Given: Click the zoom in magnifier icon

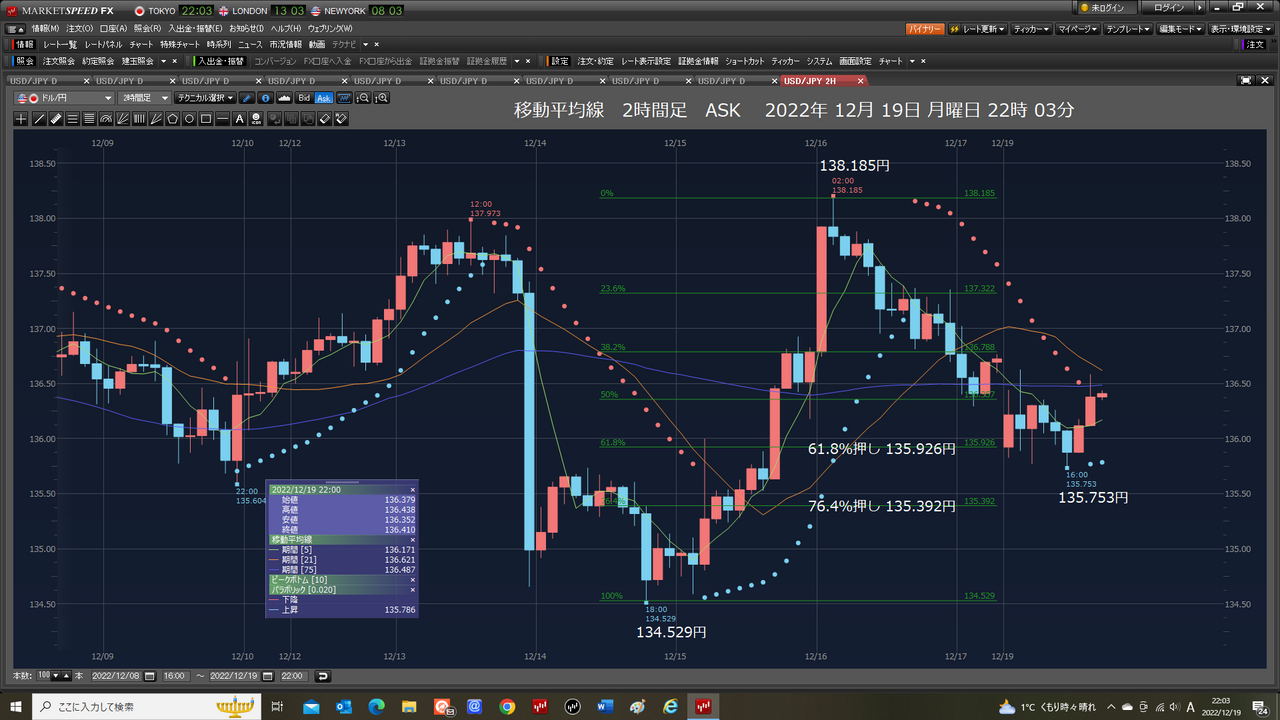Looking at the screenshot, I should coord(381,98).
